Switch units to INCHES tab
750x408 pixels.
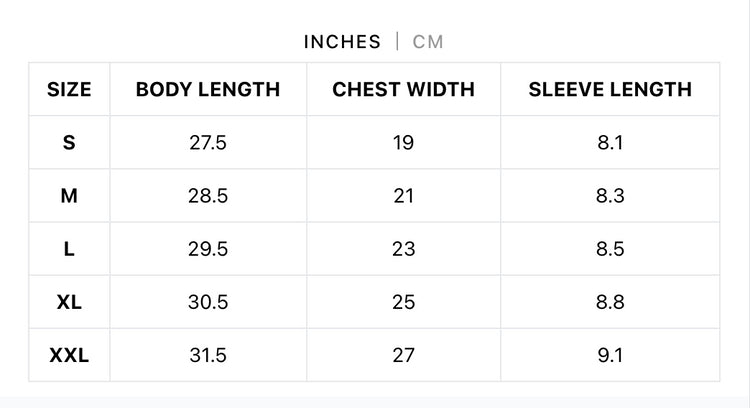click(342, 42)
